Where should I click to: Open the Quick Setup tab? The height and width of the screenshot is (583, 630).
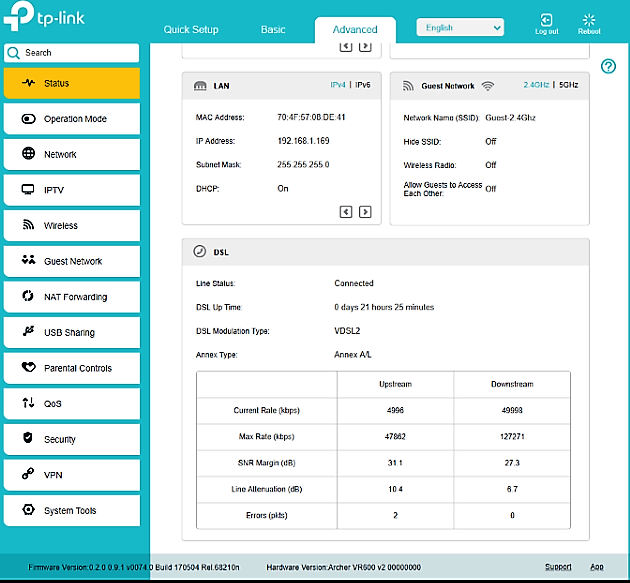pyautogui.click(x=190, y=30)
